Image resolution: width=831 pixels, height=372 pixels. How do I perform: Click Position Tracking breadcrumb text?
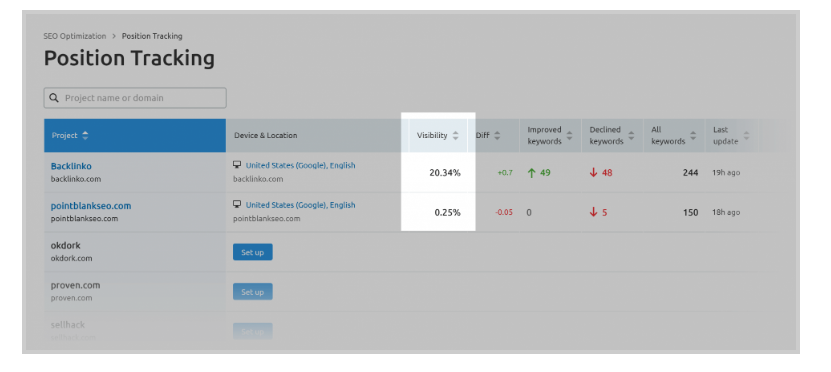click(x=152, y=36)
